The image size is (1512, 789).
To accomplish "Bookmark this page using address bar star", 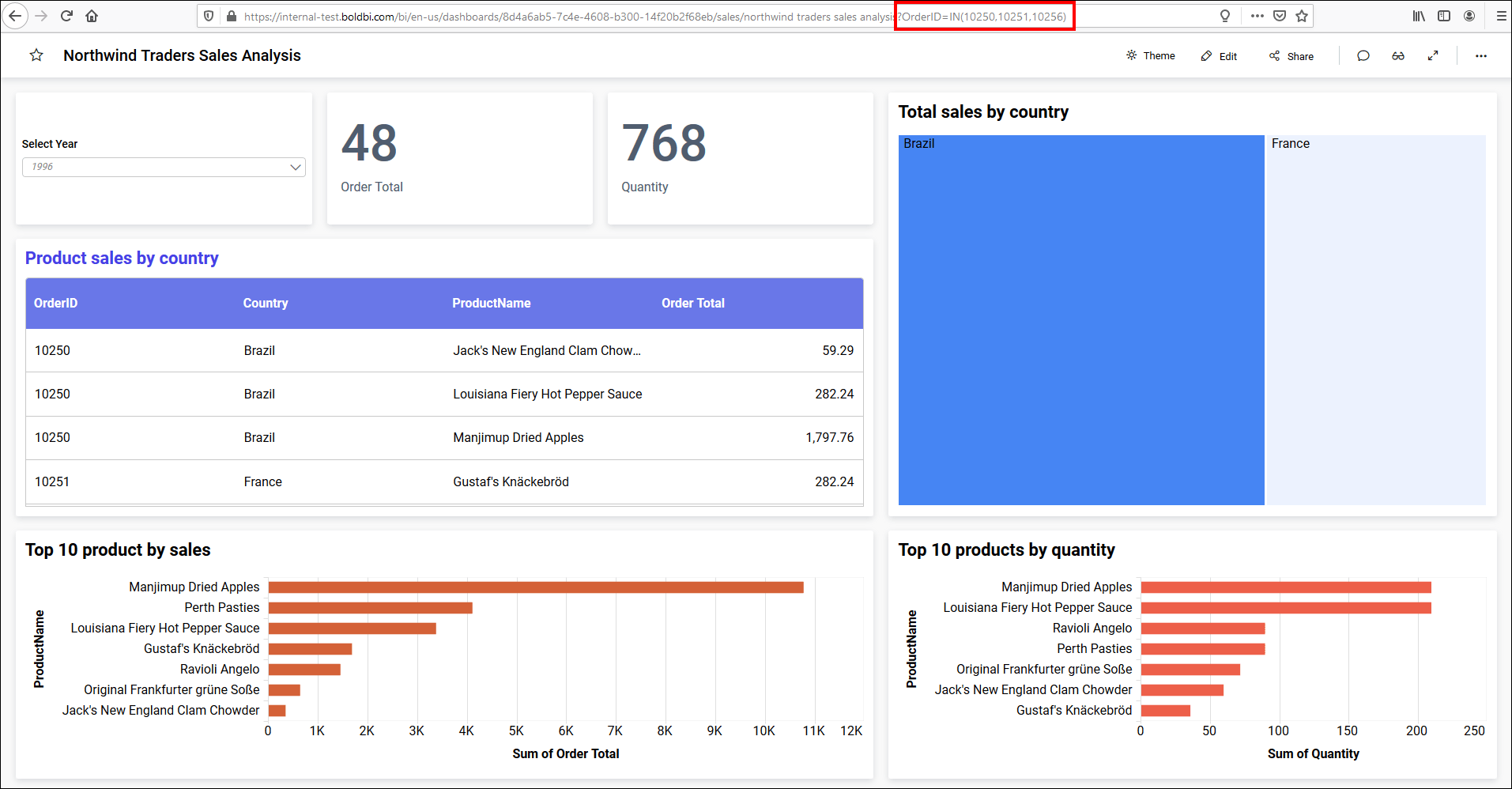I will (1302, 16).
